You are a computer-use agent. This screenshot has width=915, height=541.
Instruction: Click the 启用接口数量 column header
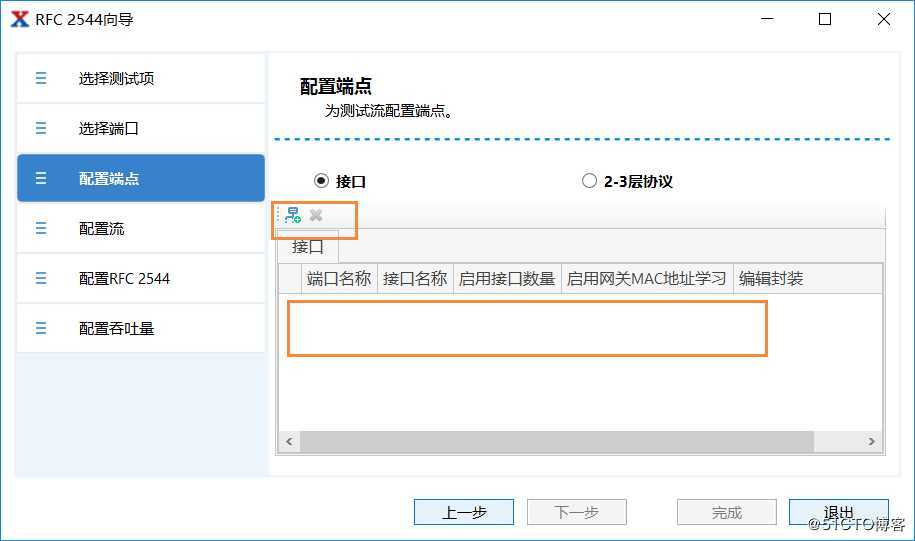click(x=507, y=278)
